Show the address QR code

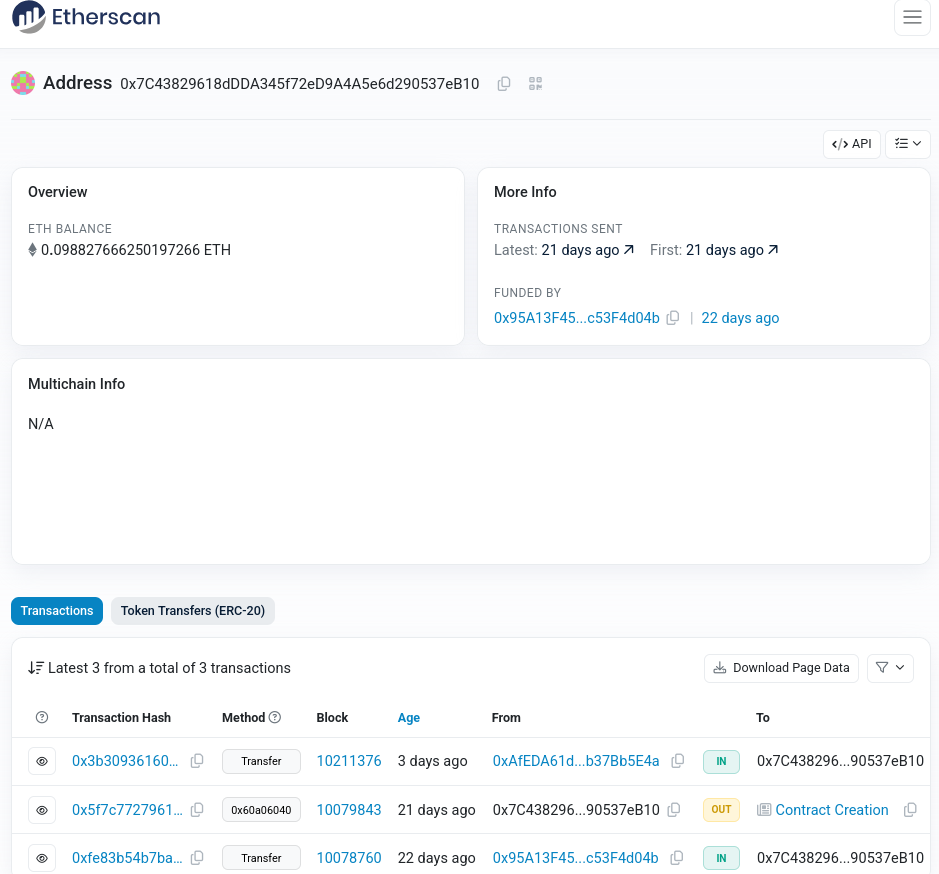click(x=535, y=84)
